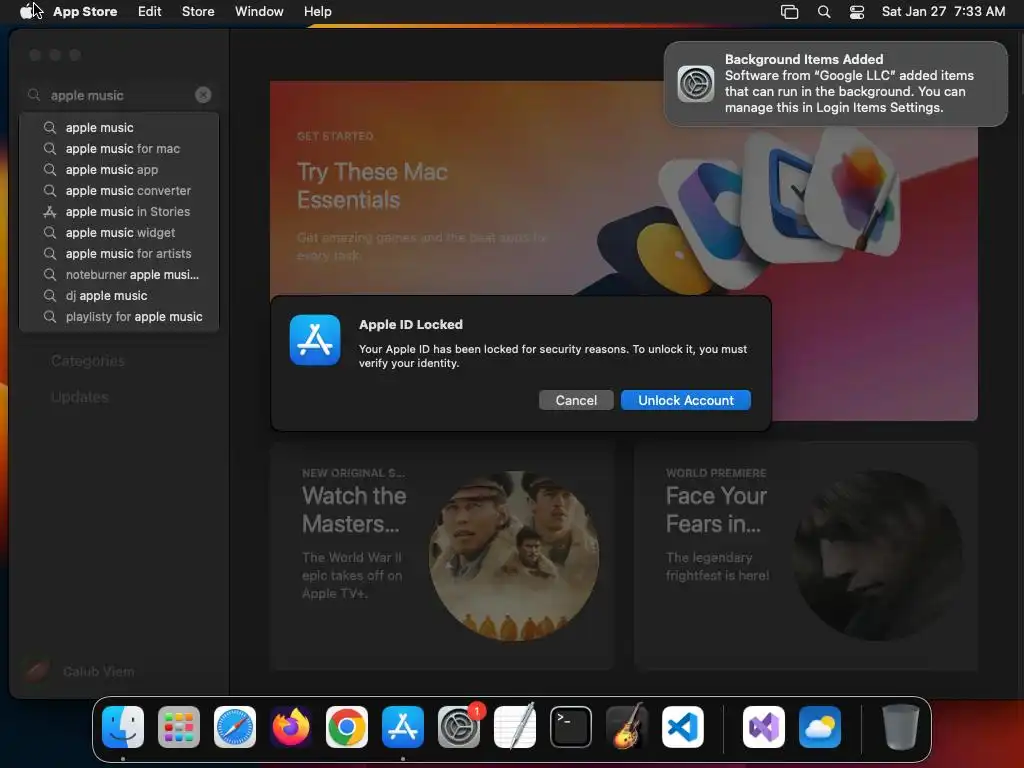Click the App Store icon in the dialog
1024x768 pixels.
[315, 340]
